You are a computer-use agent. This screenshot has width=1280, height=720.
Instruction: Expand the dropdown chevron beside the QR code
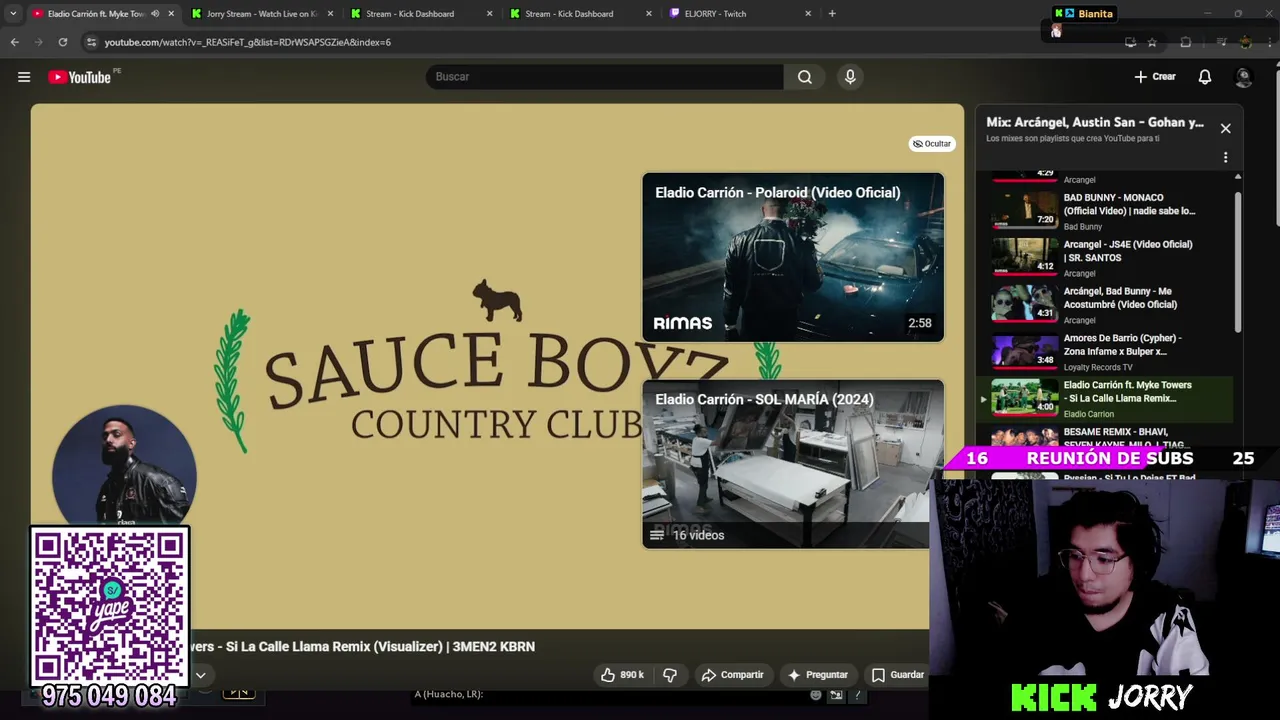point(200,675)
